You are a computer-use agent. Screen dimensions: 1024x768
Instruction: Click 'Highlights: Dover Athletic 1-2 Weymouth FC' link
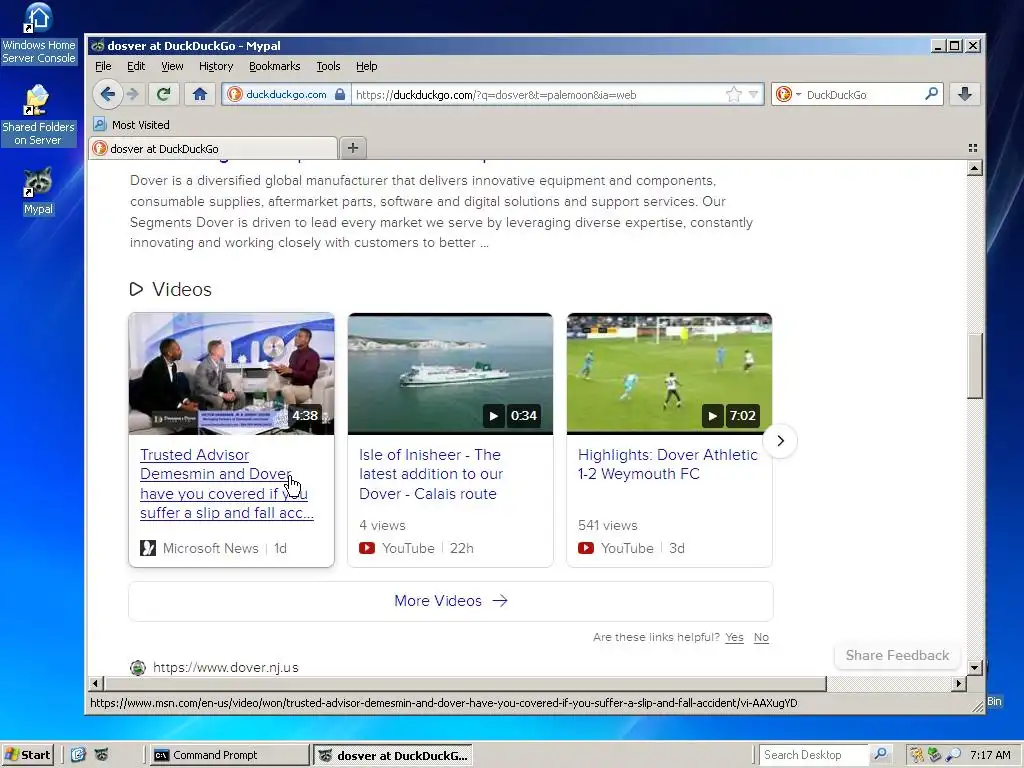(667, 464)
